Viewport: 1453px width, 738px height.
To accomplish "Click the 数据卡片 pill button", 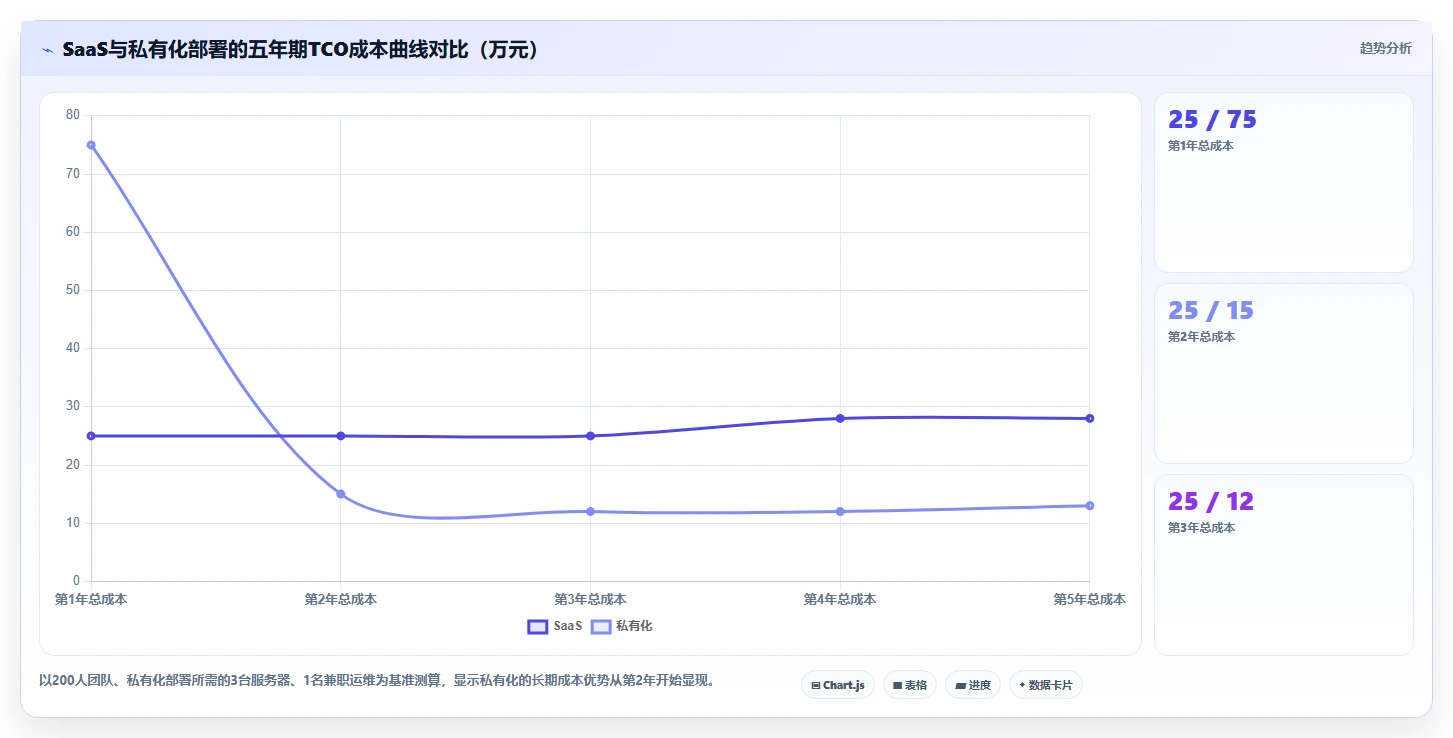I will tap(1045, 685).
